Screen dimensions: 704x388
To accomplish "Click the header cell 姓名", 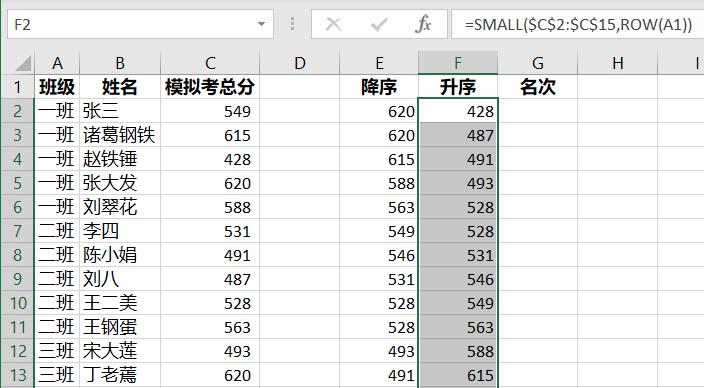I will pyautogui.click(x=120, y=87).
